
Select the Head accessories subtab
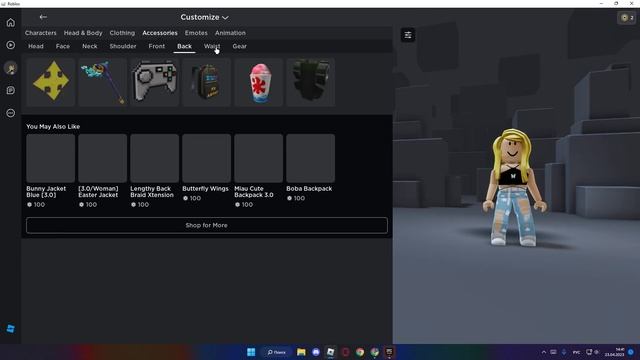click(x=36, y=46)
